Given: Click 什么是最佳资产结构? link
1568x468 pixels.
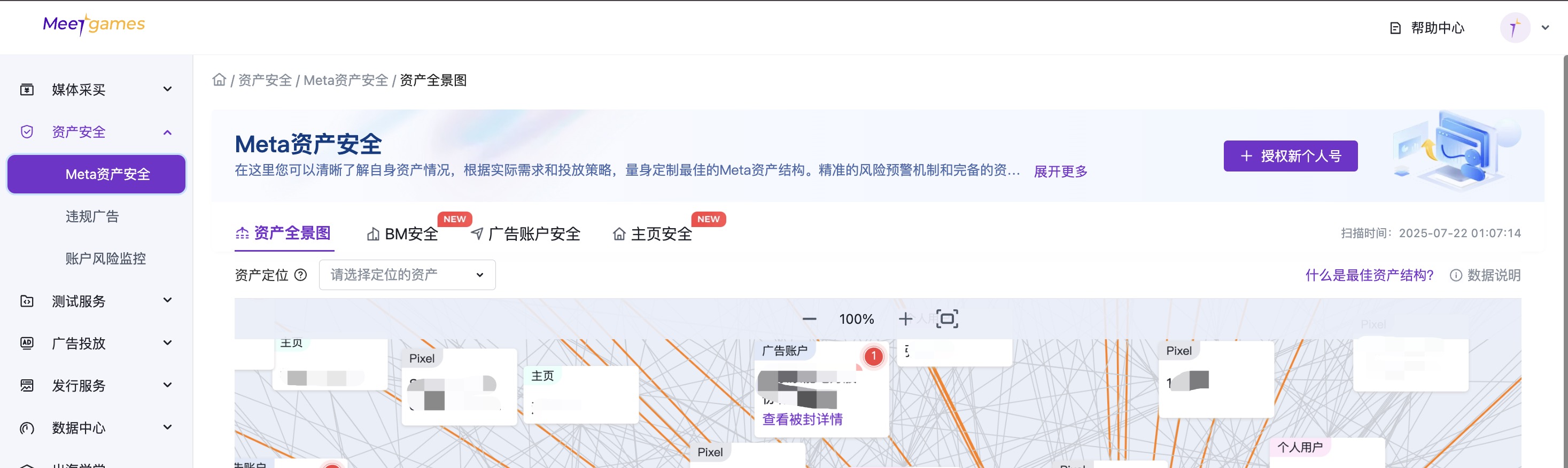Looking at the screenshot, I should tap(1370, 275).
